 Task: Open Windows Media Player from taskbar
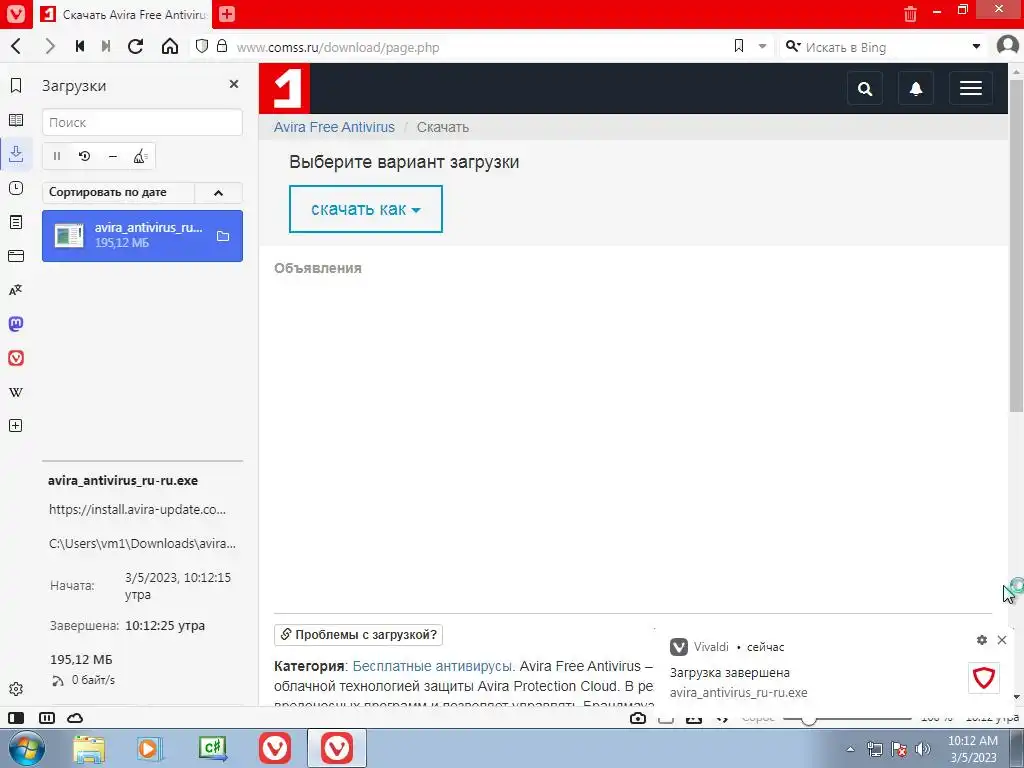pos(150,749)
